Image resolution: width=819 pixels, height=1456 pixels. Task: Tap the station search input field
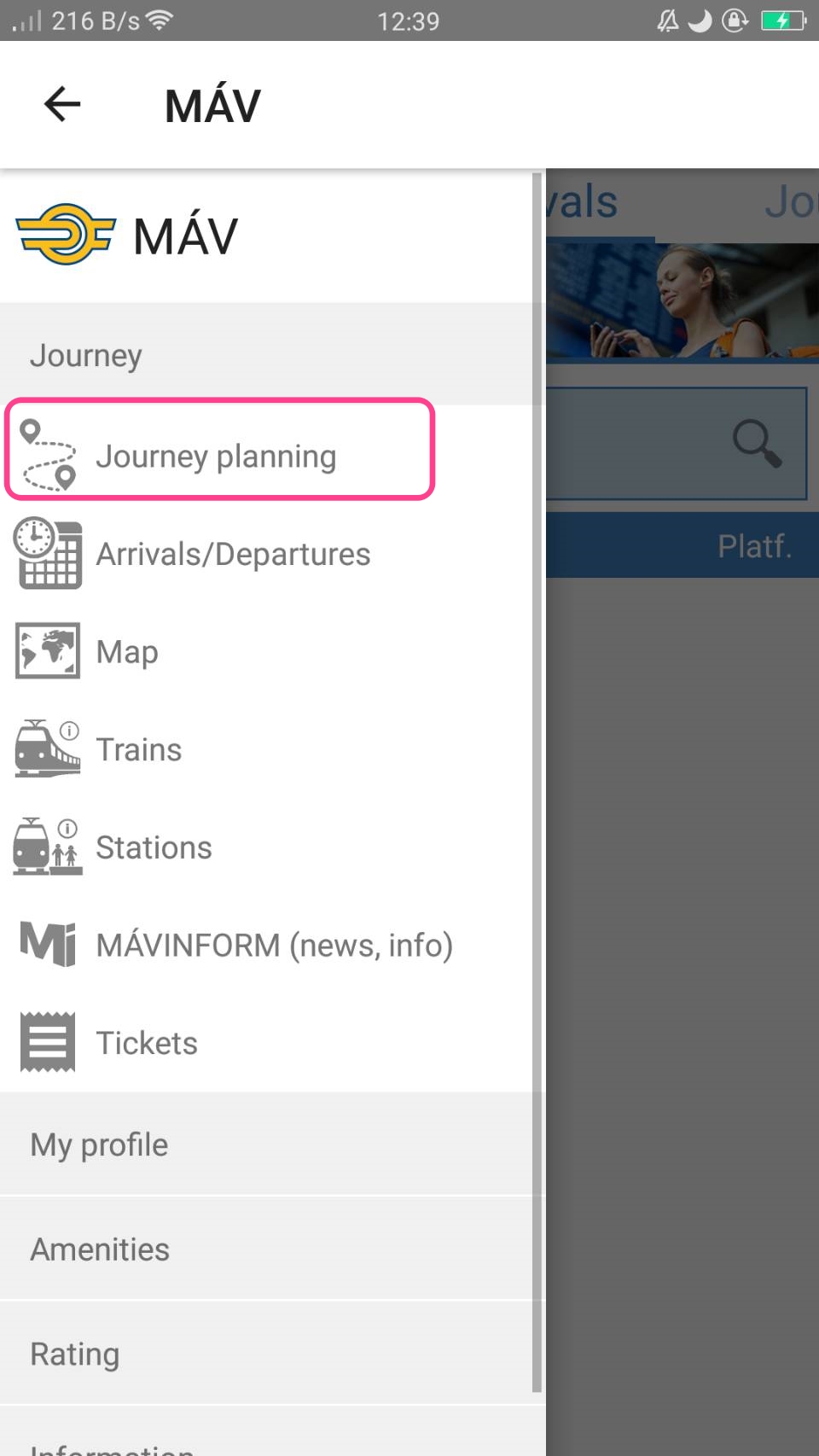point(676,443)
